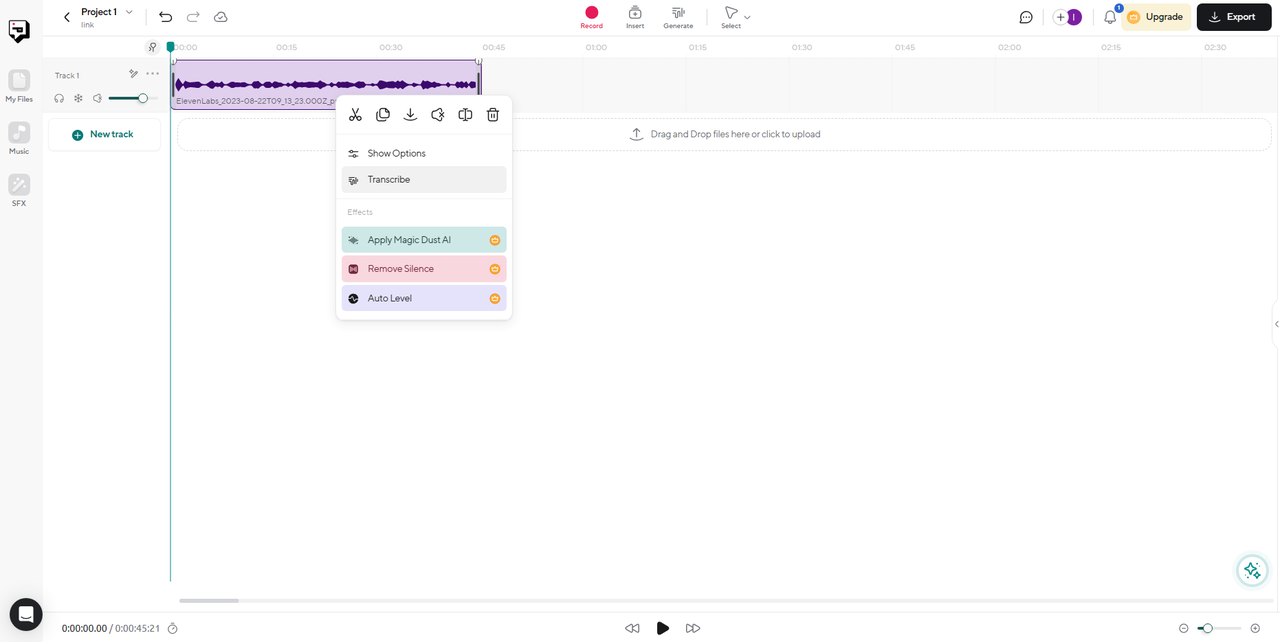Adjust the timeline zoom slider
The image size is (1280, 642).
click(x=1219, y=628)
